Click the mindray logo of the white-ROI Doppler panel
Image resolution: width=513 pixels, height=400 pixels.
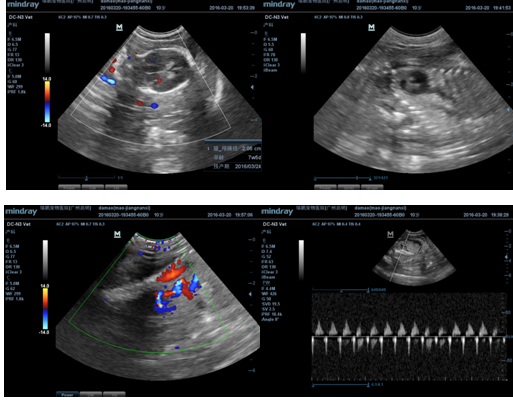click(x=23, y=4)
